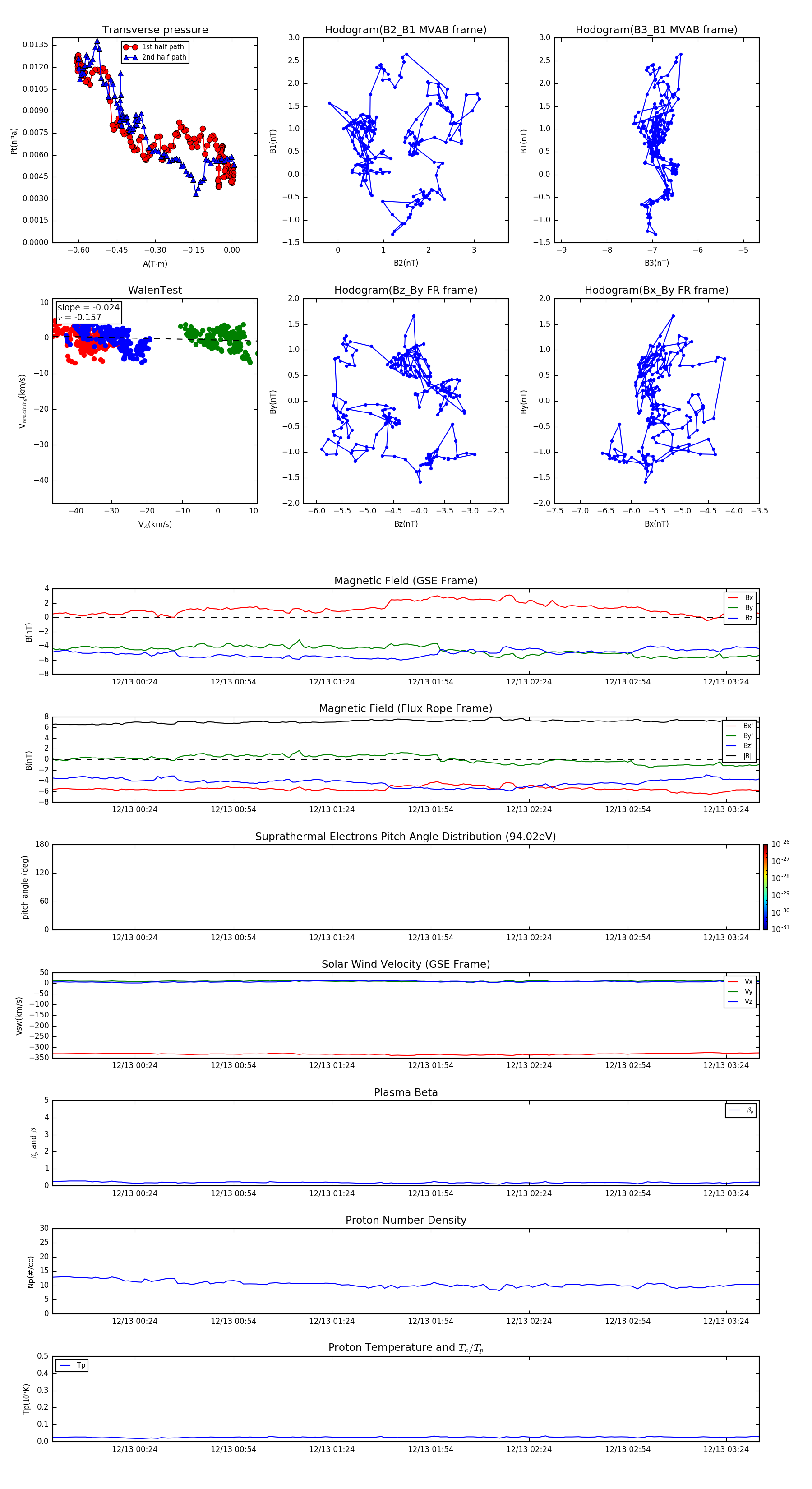Click the "WalenTest" plot title
Viewport: 812px width, 1489px height.
(x=155, y=290)
